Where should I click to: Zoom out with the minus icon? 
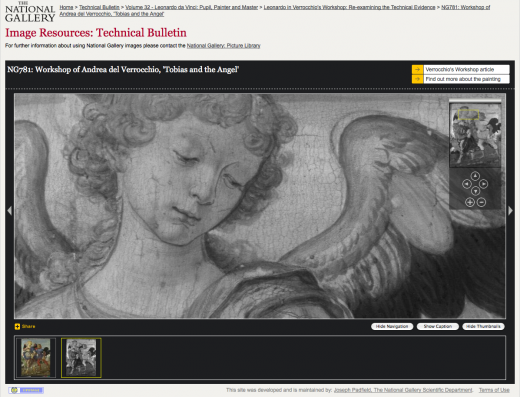pyautogui.click(x=481, y=202)
